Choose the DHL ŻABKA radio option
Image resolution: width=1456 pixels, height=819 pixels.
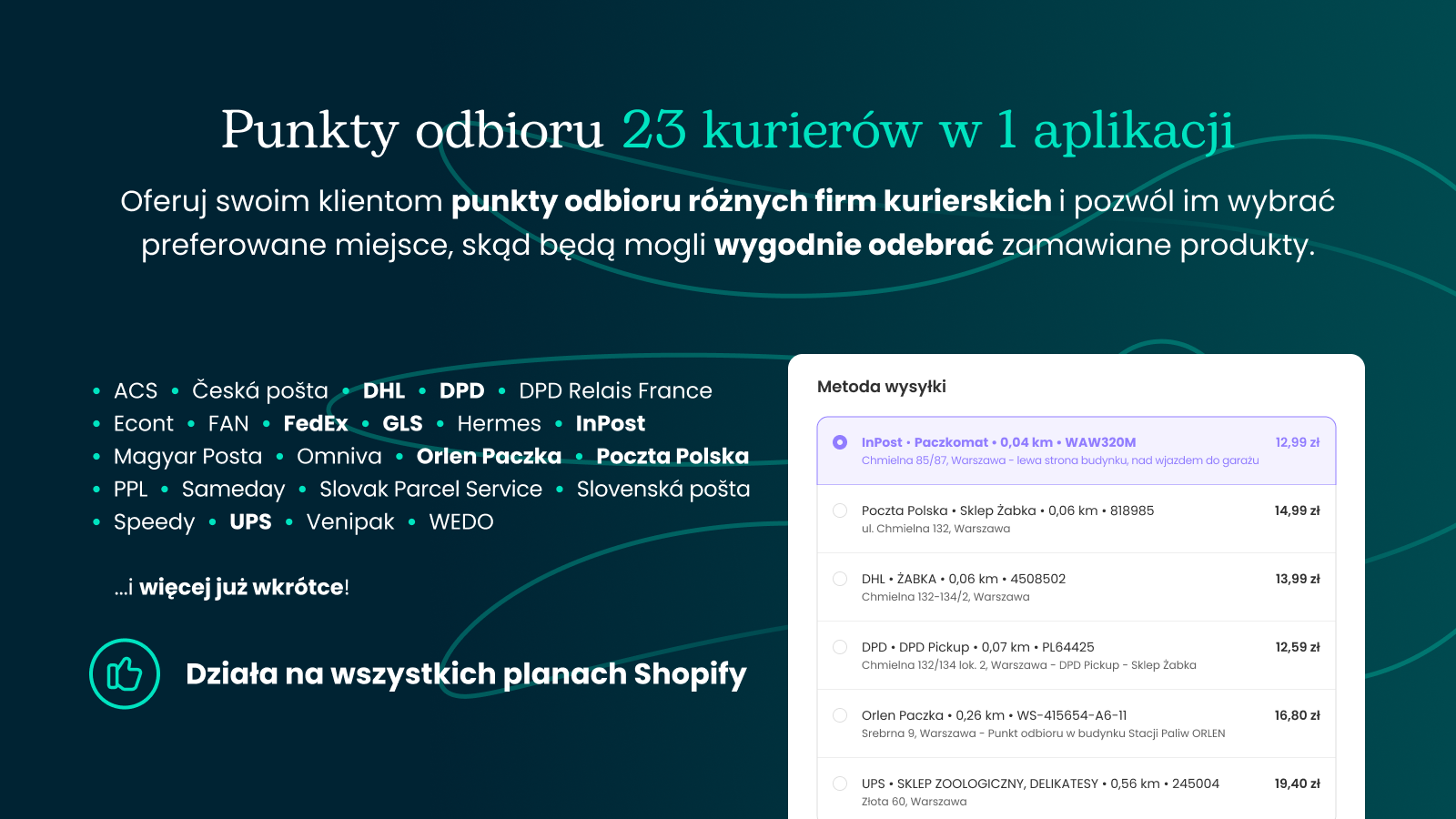point(840,579)
